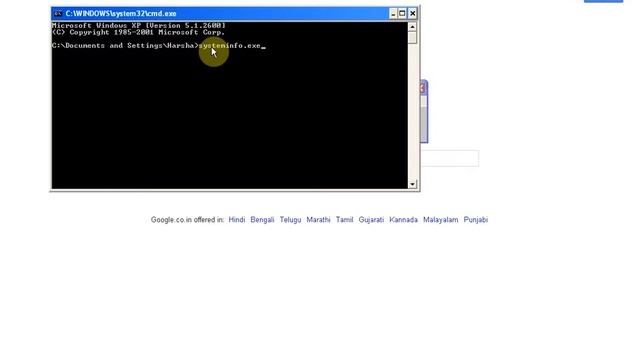Open the Telugu language link
The width and height of the screenshot is (640, 360).
[x=290, y=220]
